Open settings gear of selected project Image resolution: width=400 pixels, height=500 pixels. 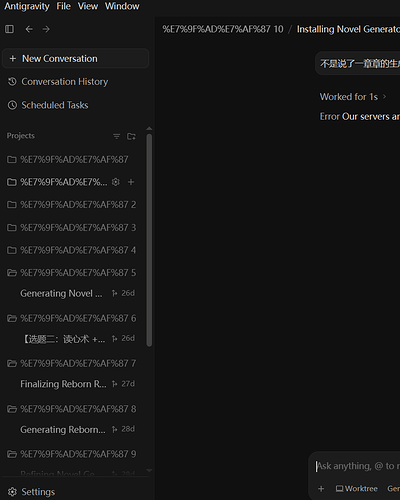116,182
